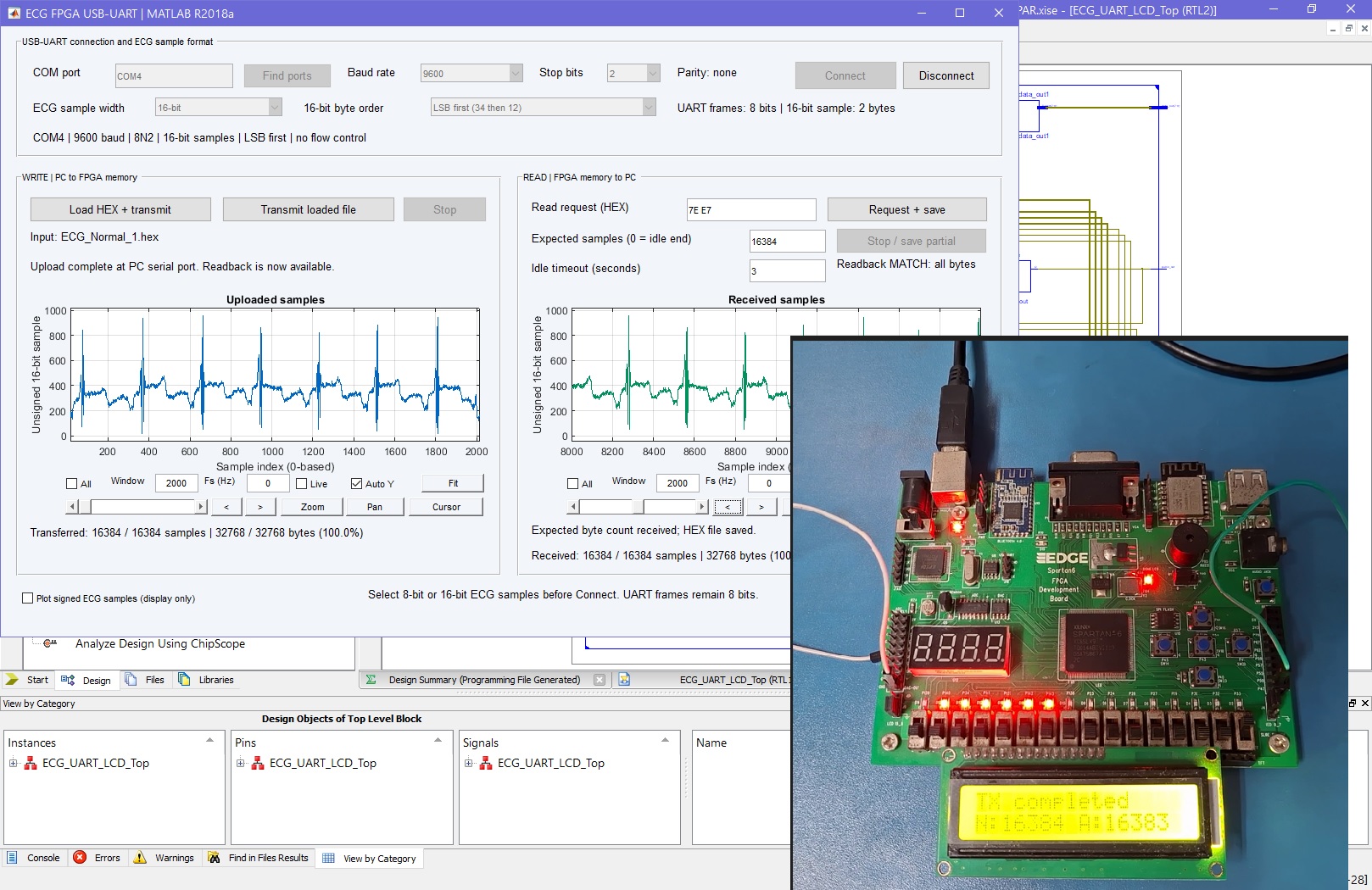This screenshot has width=1372, height=890.
Task: Click the Cursor button
Action: (447, 507)
